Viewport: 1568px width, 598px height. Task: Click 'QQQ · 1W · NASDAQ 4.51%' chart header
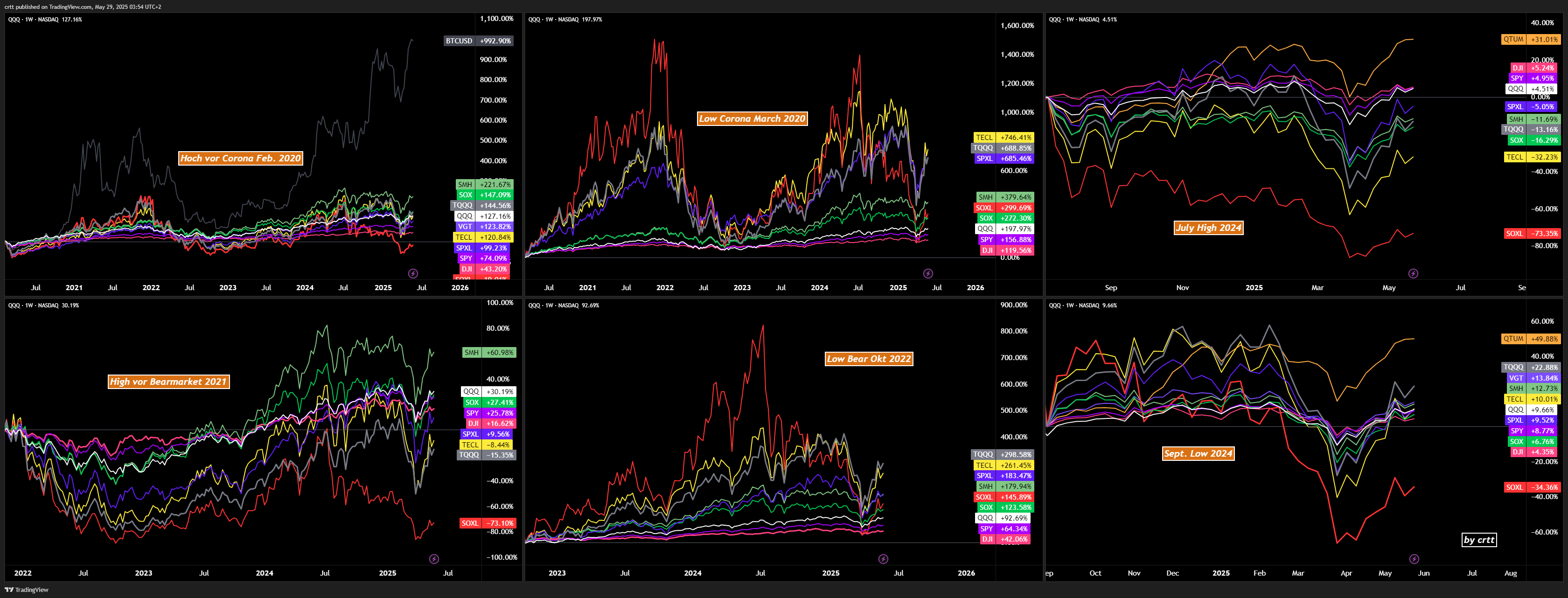coord(1083,20)
